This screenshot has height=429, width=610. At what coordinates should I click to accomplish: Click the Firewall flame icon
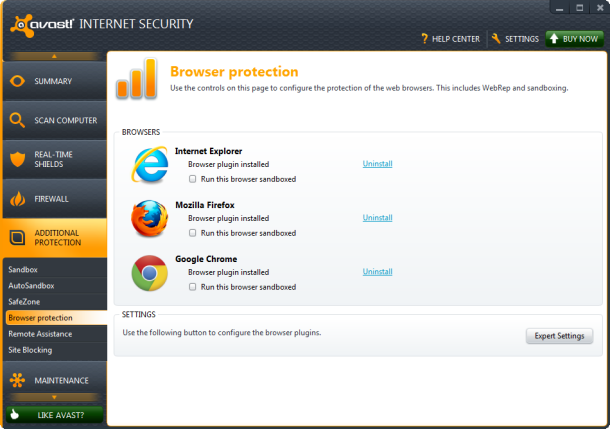click(x=17, y=198)
